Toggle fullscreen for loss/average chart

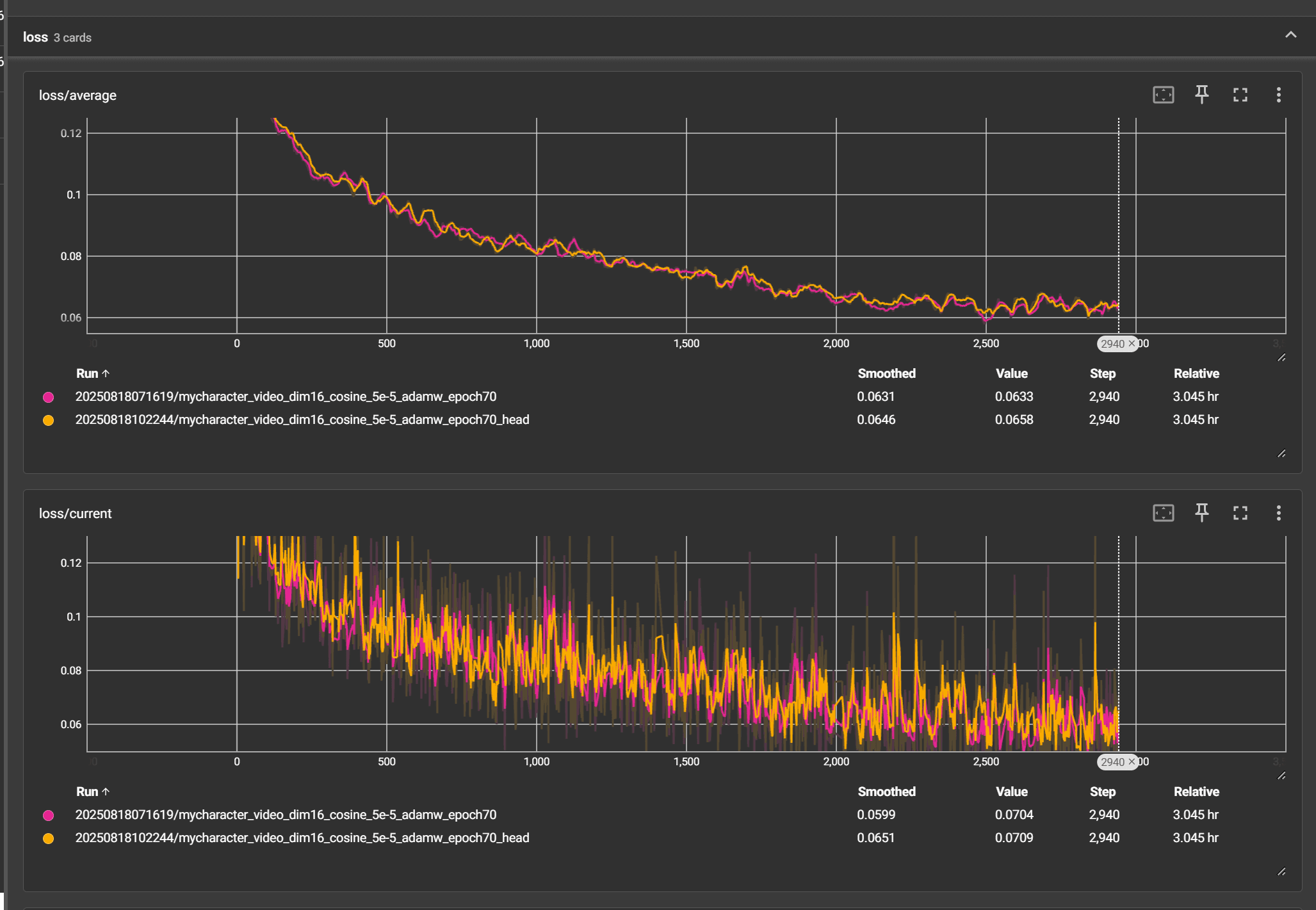(x=1240, y=95)
